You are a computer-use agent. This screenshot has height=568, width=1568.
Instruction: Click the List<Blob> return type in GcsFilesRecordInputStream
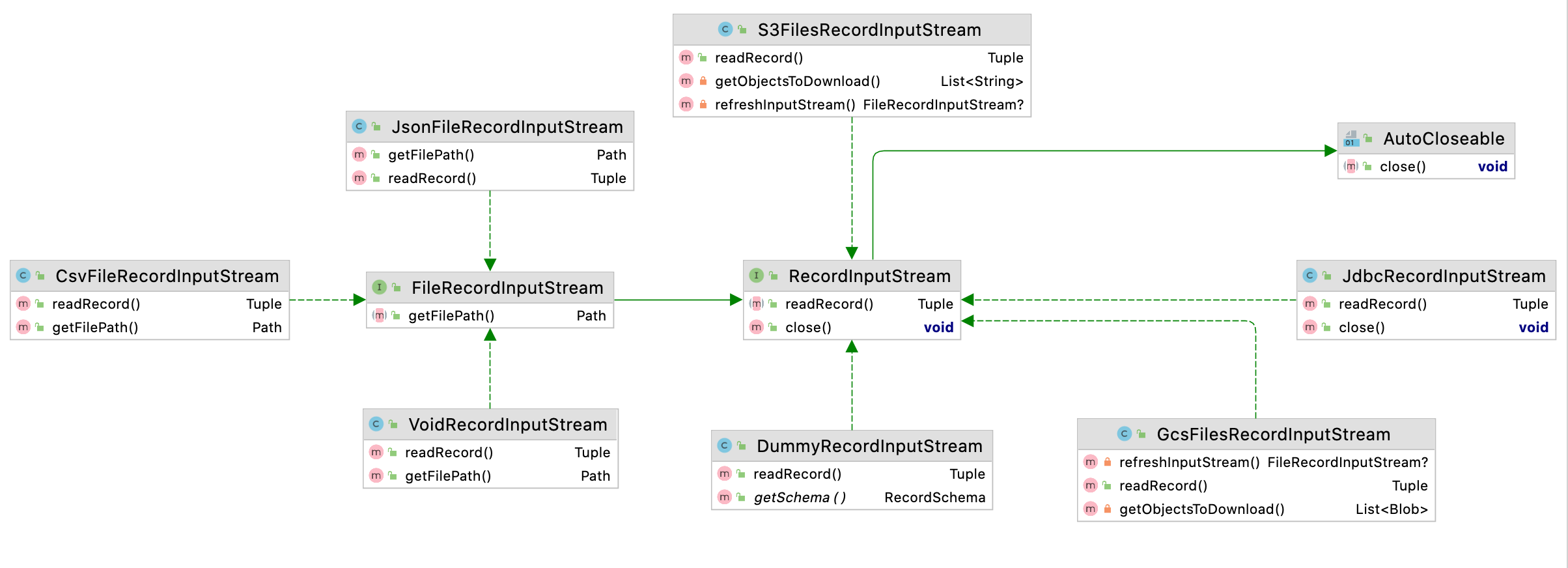tap(1392, 509)
